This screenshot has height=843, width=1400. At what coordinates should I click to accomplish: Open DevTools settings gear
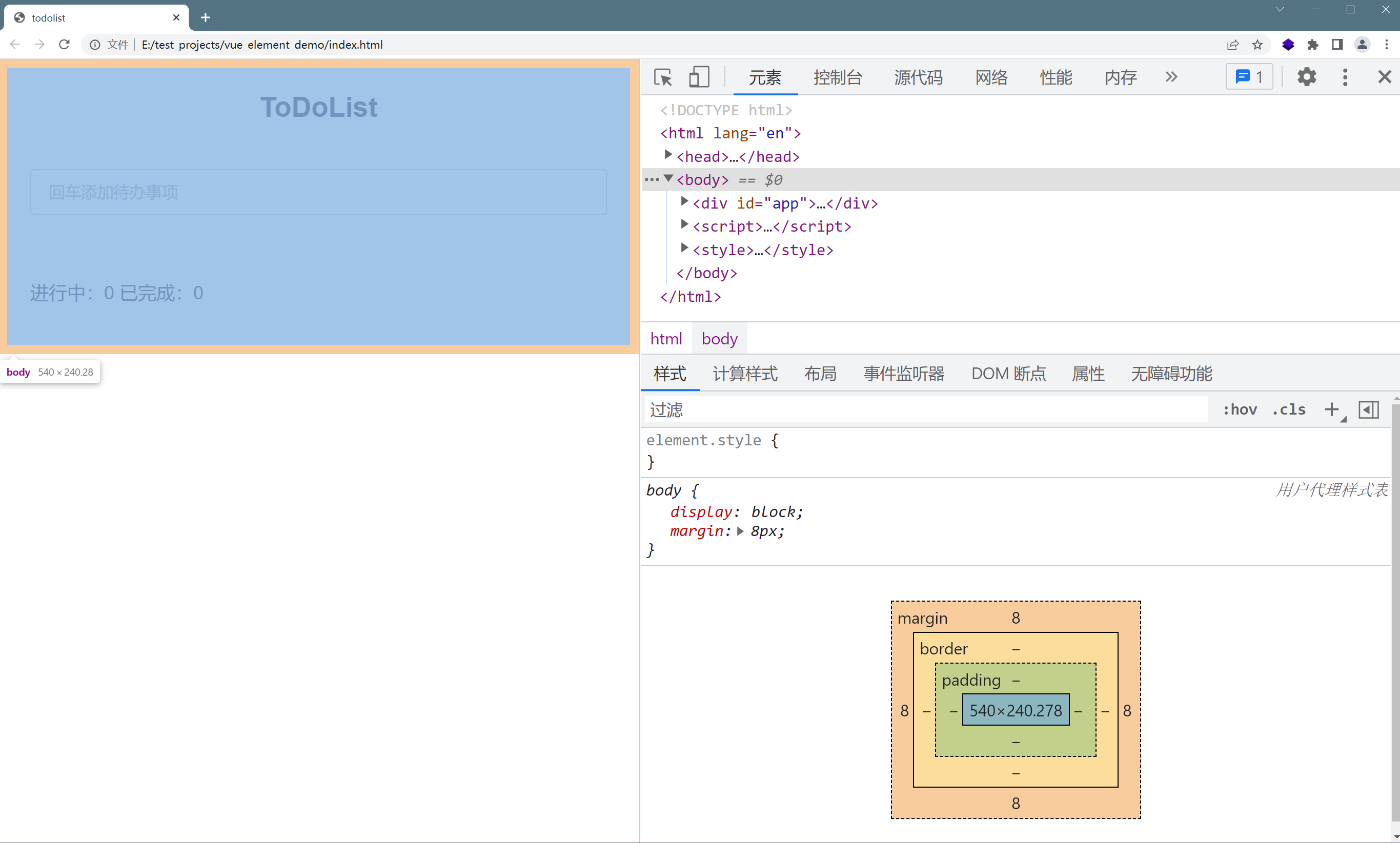point(1307,77)
